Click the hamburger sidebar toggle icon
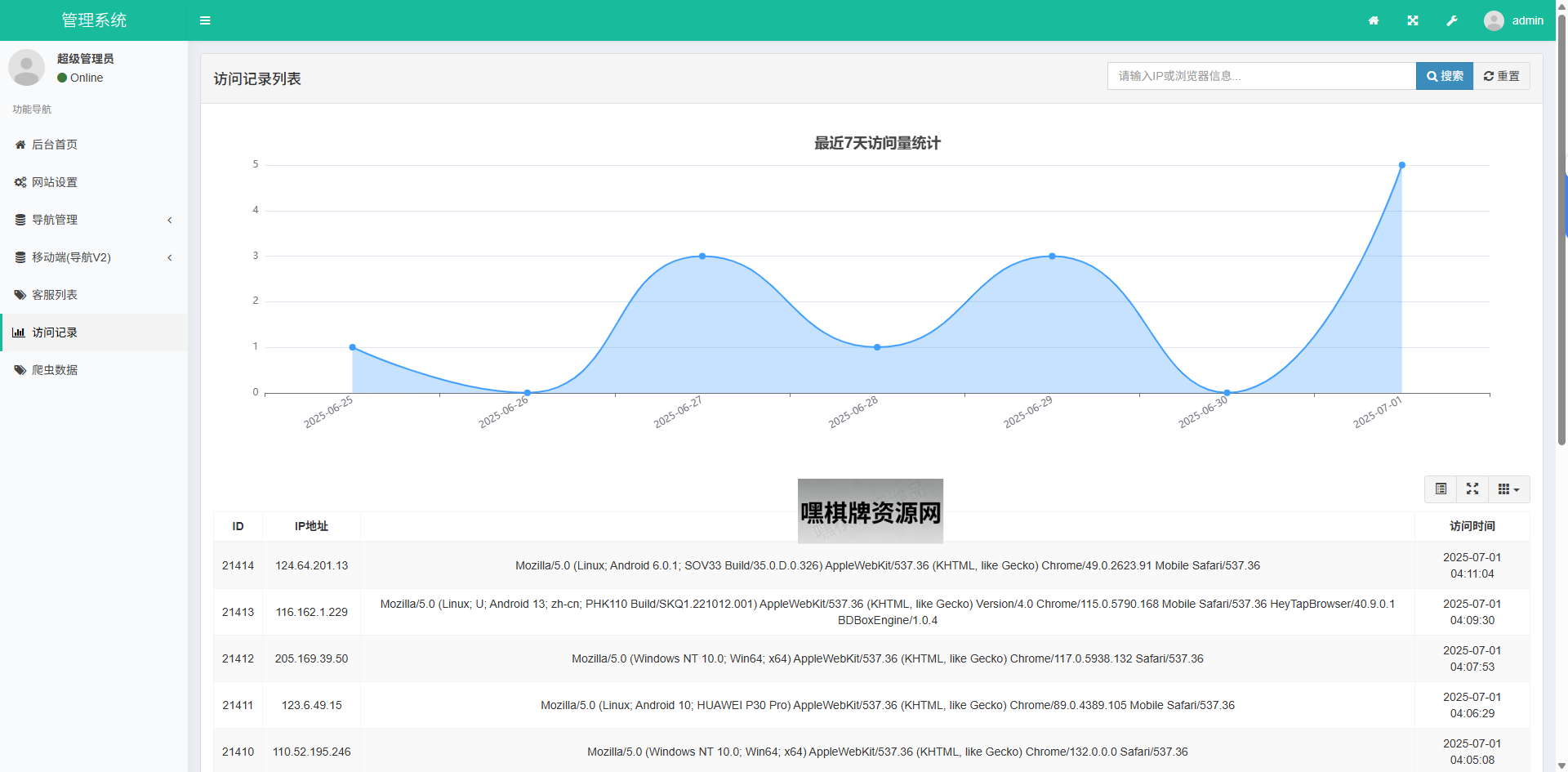Viewport: 1568px width, 772px height. (205, 20)
